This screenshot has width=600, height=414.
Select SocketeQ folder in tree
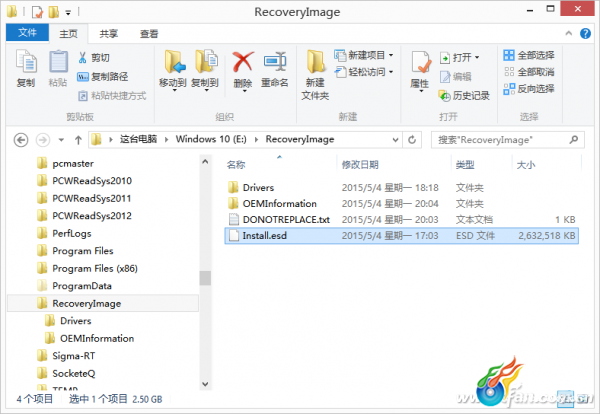point(66,373)
